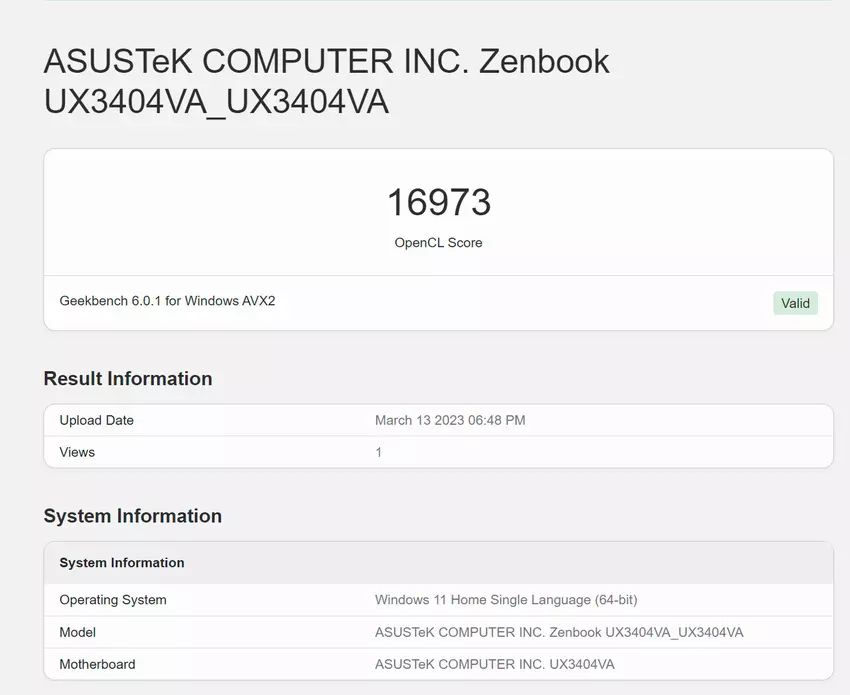Click the Motherboard value ASUSTeK COMPUTER INC. UX3404VA
850x695 pixels.
pos(494,664)
